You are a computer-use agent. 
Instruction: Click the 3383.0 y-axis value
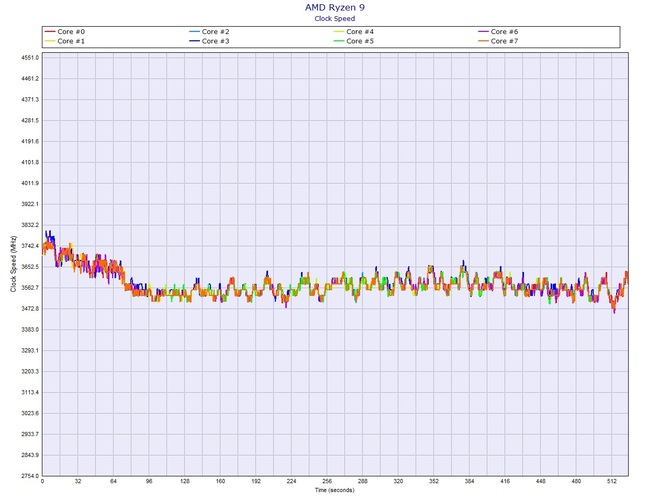pyautogui.click(x=30, y=330)
